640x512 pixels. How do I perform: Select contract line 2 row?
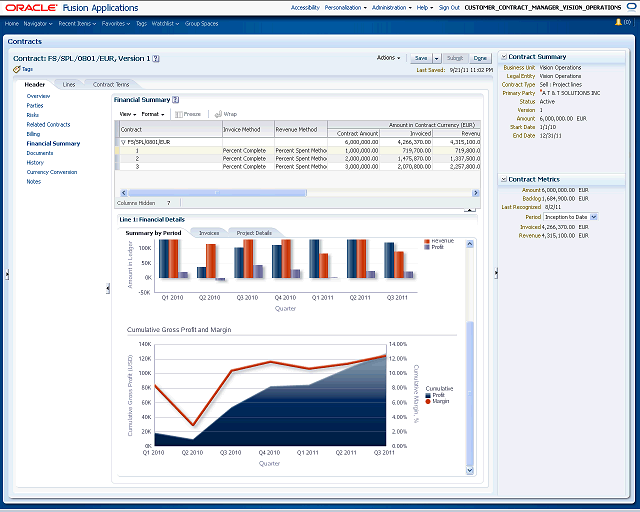pyautogui.click(x=298, y=158)
